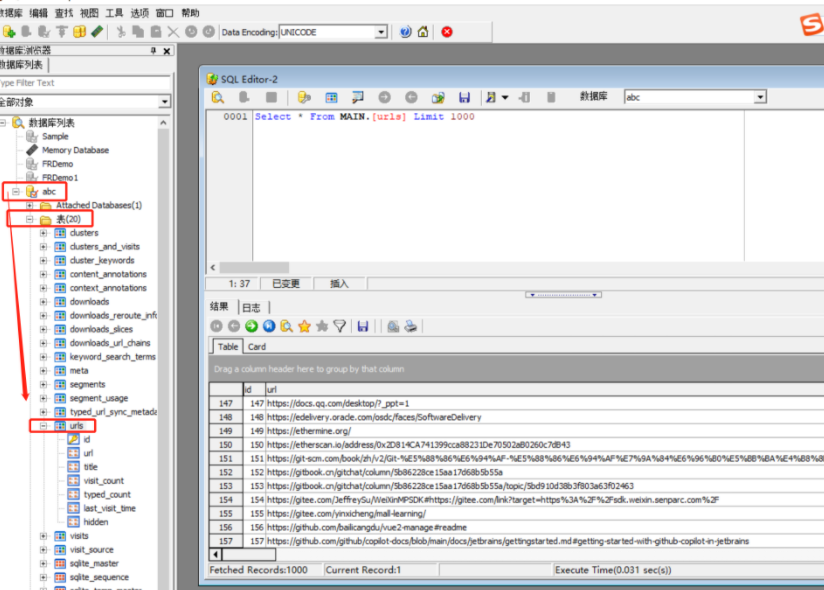This screenshot has height=590, width=824.
Task: Click the colored grid icon in SQL Editor
Action: [x=332, y=97]
